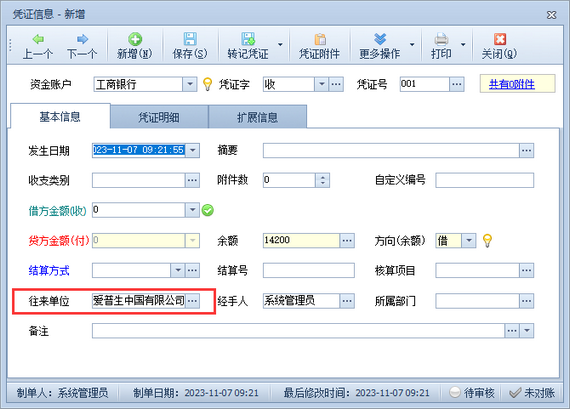Open the 结算方式 dropdown arrow
Image resolution: width=570 pixels, height=409 pixels.
click(x=178, y=270)
